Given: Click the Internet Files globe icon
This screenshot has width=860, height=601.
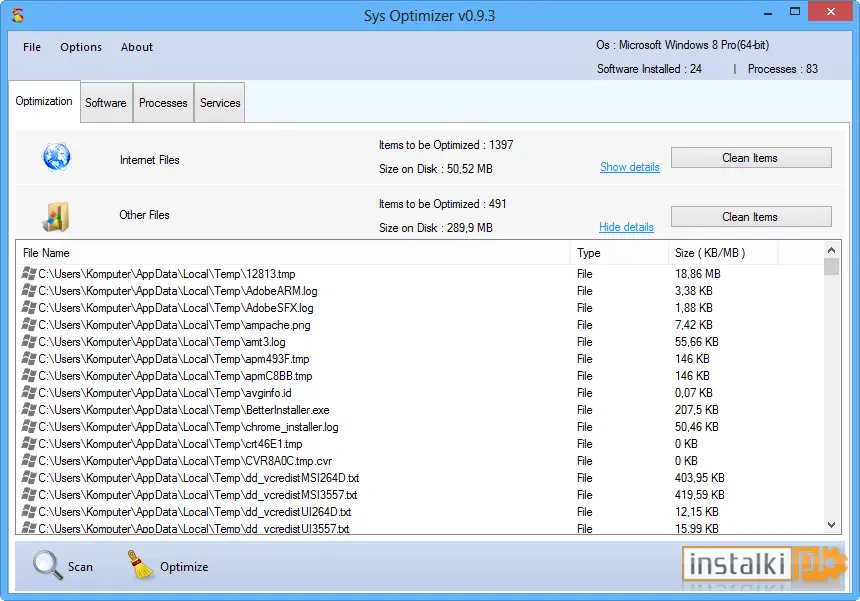Looking at the screenshot, I should pyautogui.click(x=56, y=157).
